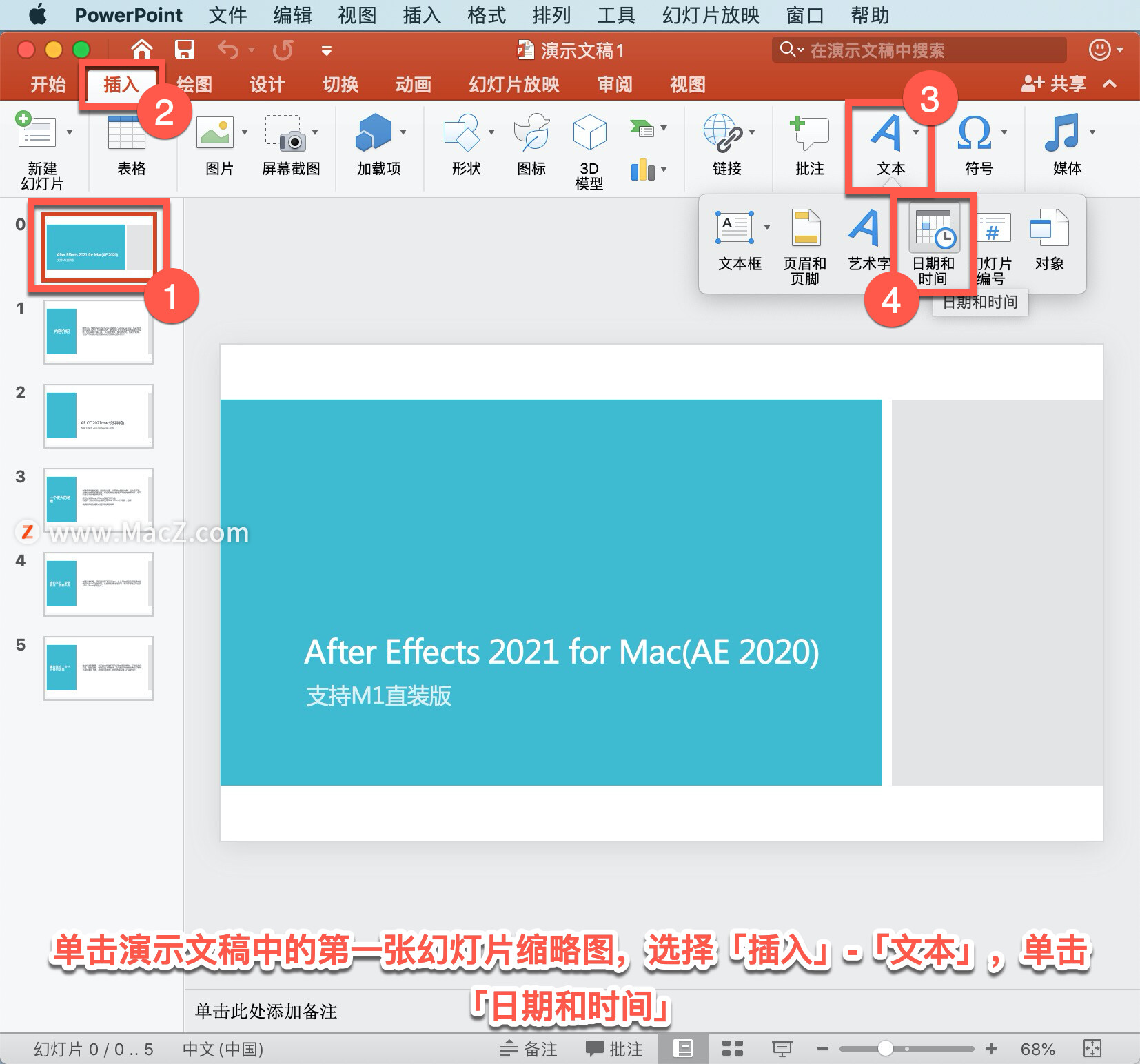Open the File (文件) menu
This screenshot has width=1140, height=1064.
[x=227, y=15]
